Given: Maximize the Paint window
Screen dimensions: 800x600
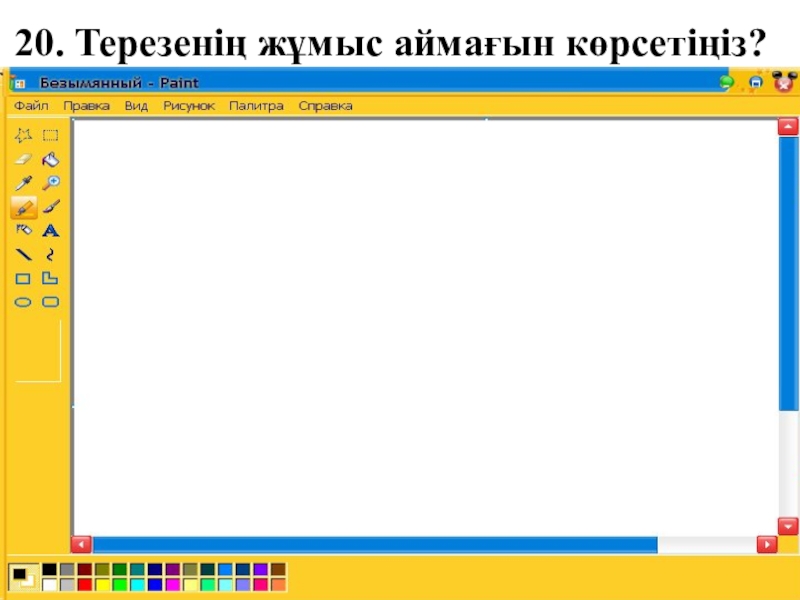Looking at the screenshot, I should (x=756, y=82).
